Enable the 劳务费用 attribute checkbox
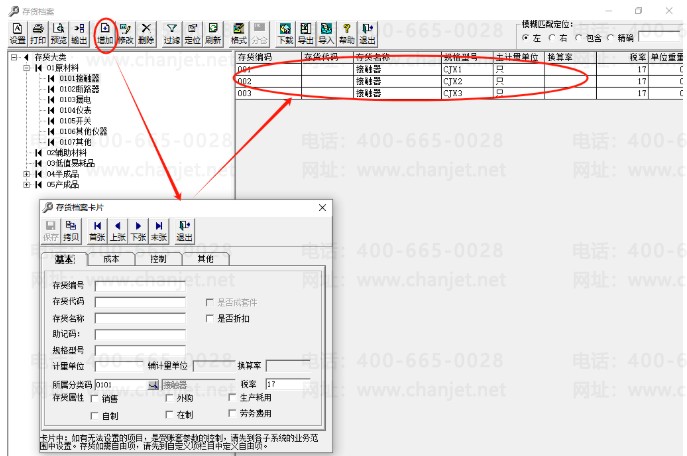 tap(232, 413)
